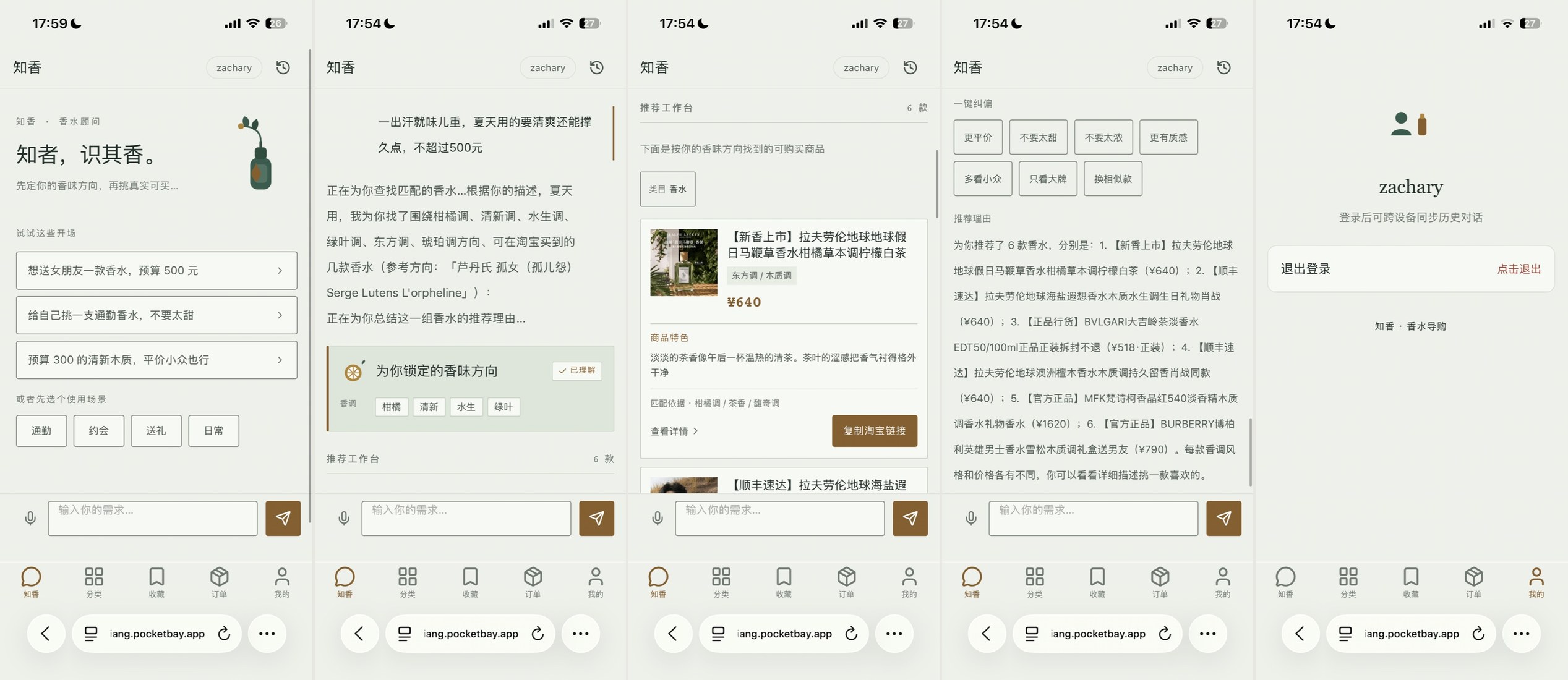Tap the 清新 scent note tag
The width and height of the screenshot is (1568, 680).
click(x=429, y=407)
